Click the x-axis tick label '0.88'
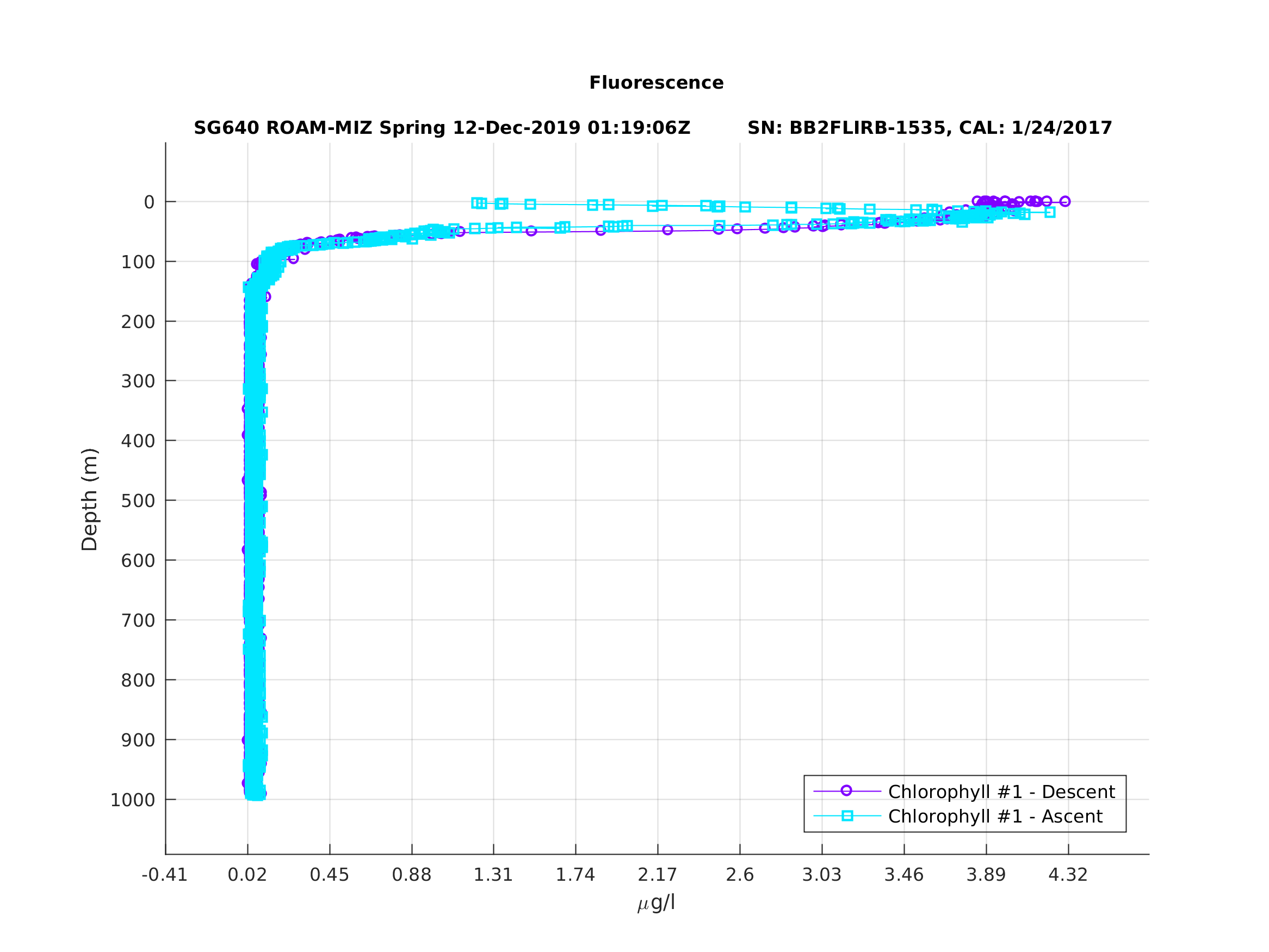The width and height of the screenshot is (1269, 952). [x=411, y=875]
